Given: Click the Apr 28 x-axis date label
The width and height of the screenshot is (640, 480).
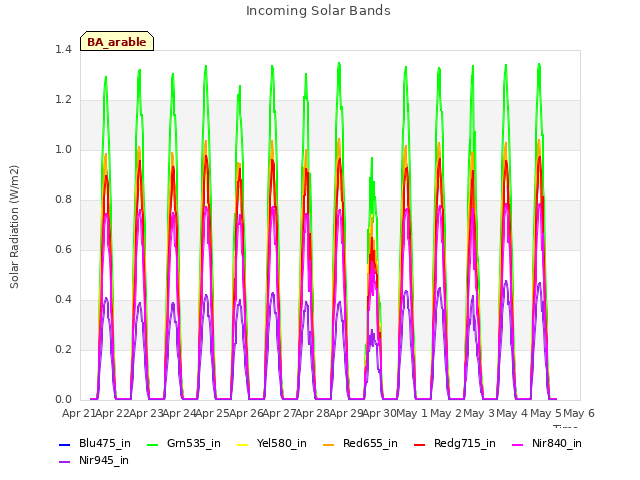Looking at the screenshot, I should click(312, 413).
